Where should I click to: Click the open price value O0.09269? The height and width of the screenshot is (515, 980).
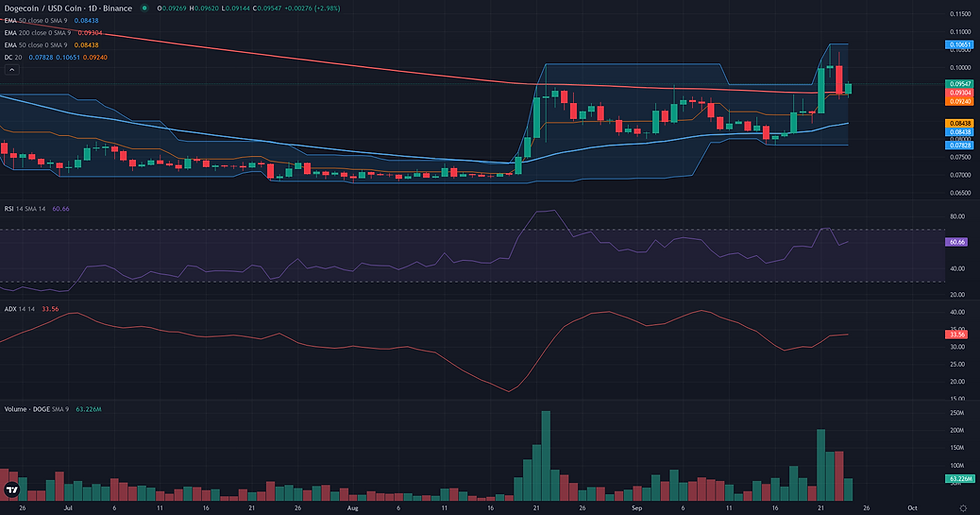172,8
